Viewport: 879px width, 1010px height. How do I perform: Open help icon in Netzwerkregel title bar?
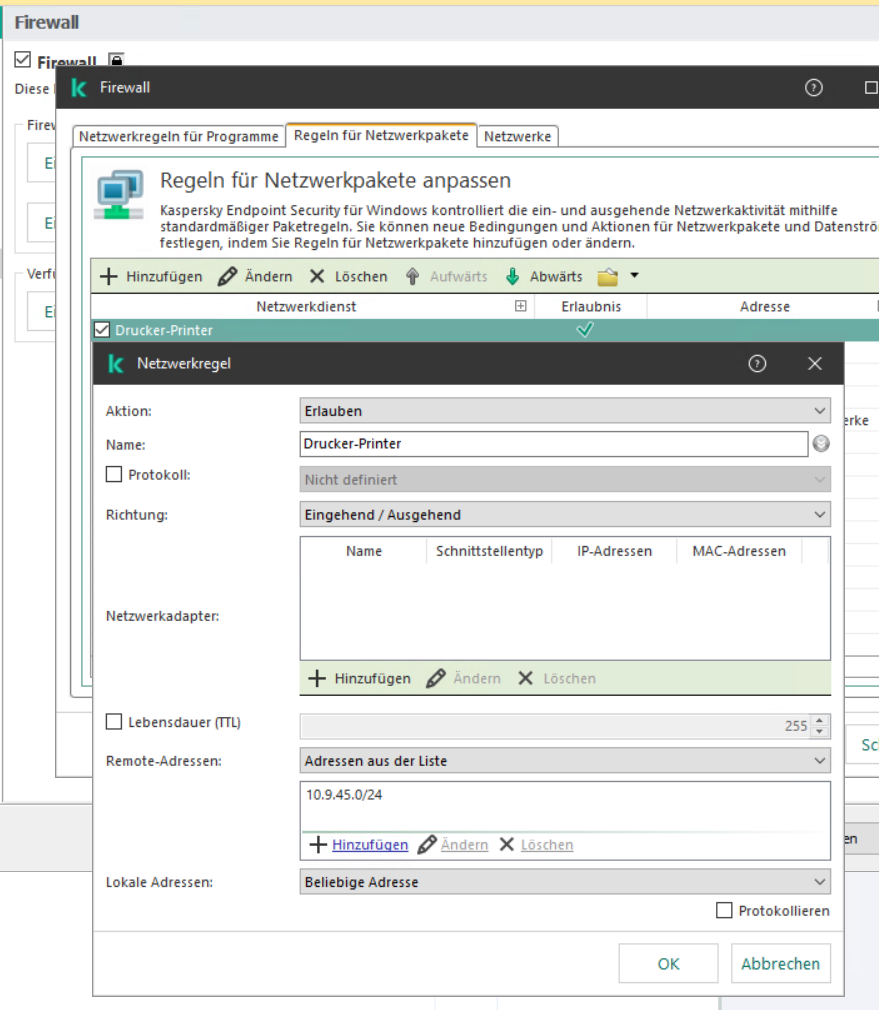(x=757, y=364)
